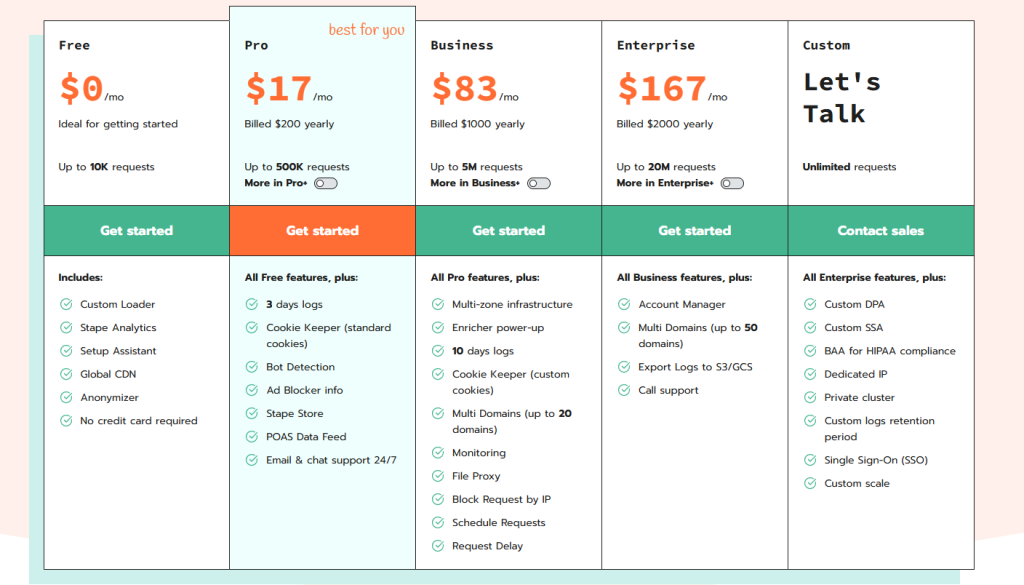The image size is (1024, 585).
Task: Select the Pro plan heading
Action: click(x=256, y=45)
